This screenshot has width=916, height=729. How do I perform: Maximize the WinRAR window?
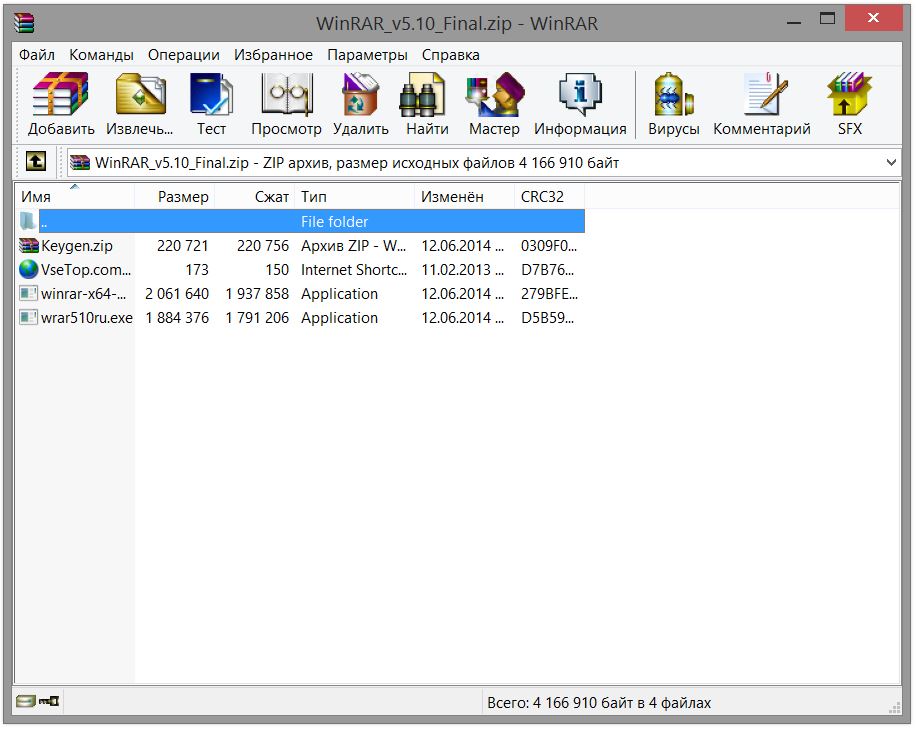click(827, 19)
